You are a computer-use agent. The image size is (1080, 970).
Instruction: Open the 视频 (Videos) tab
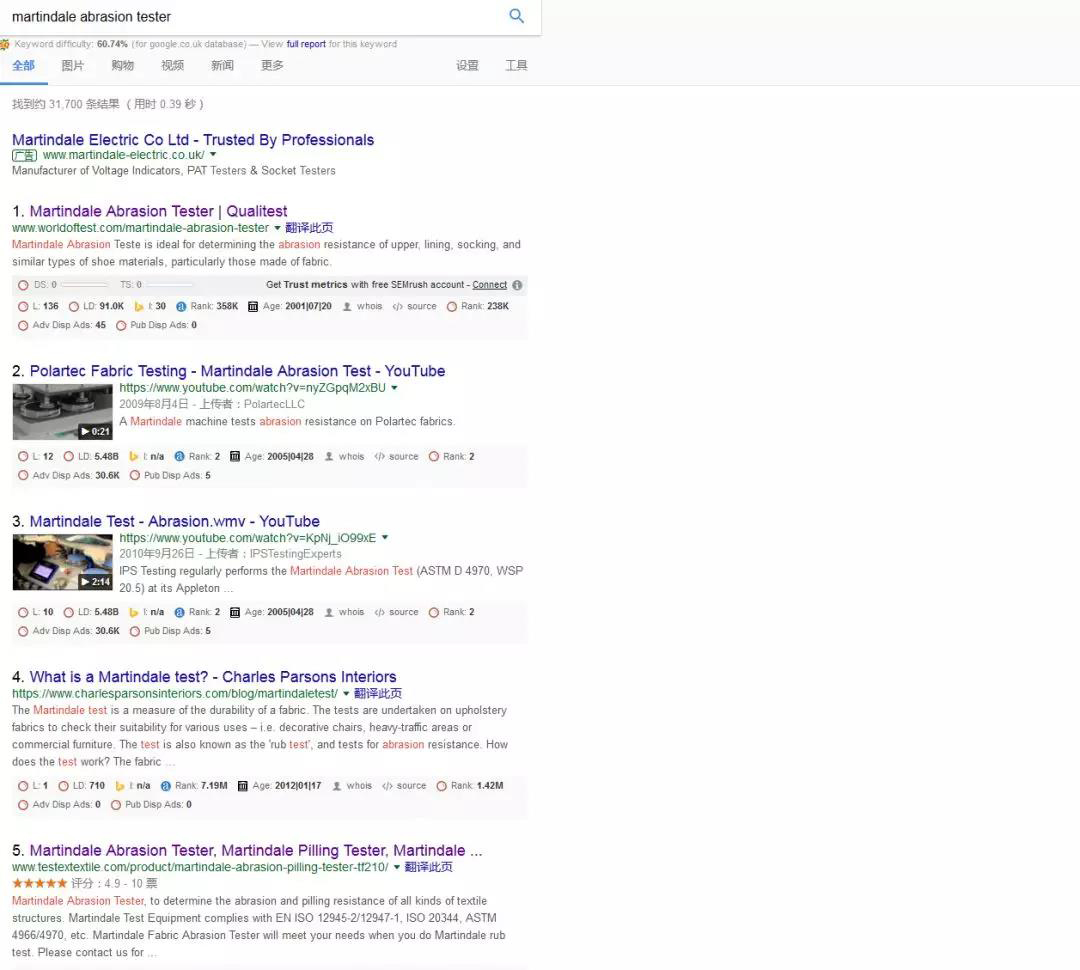point(172,66)
